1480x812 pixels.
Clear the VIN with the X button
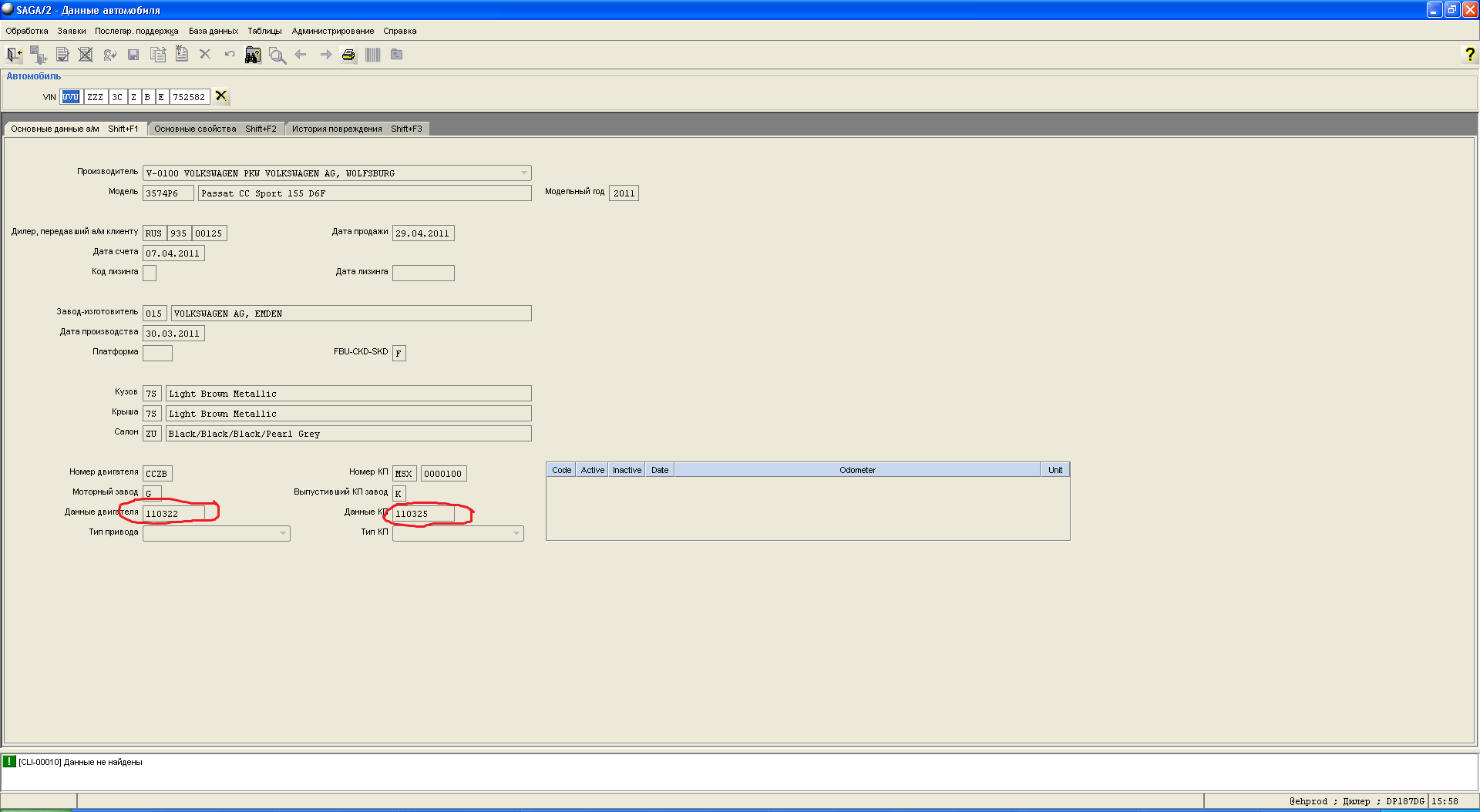point(221,96)
